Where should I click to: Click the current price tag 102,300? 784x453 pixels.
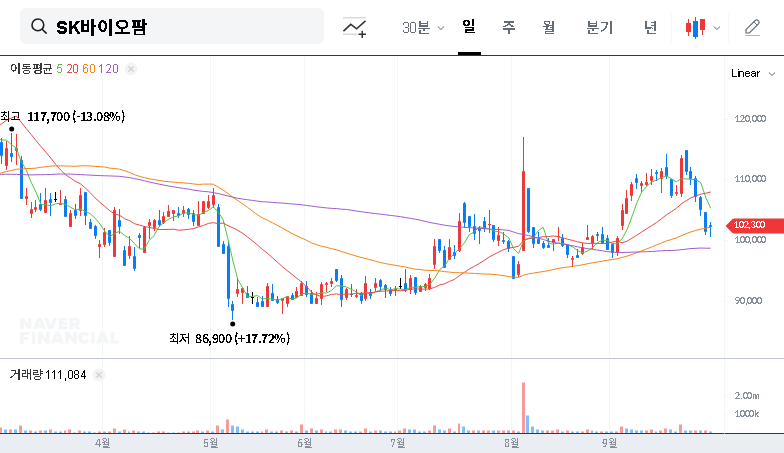754,225
